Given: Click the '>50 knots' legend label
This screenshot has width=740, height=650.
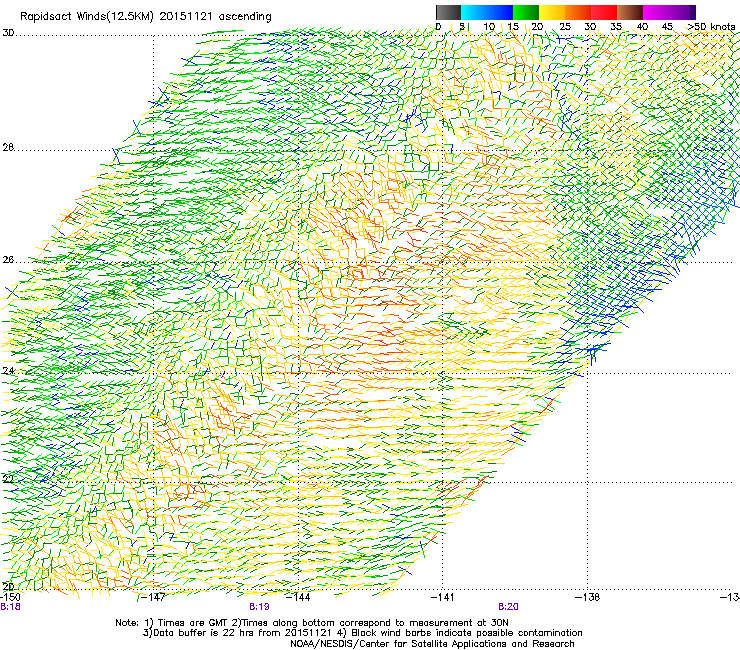Looking at the screenshot, I should 712,26.
